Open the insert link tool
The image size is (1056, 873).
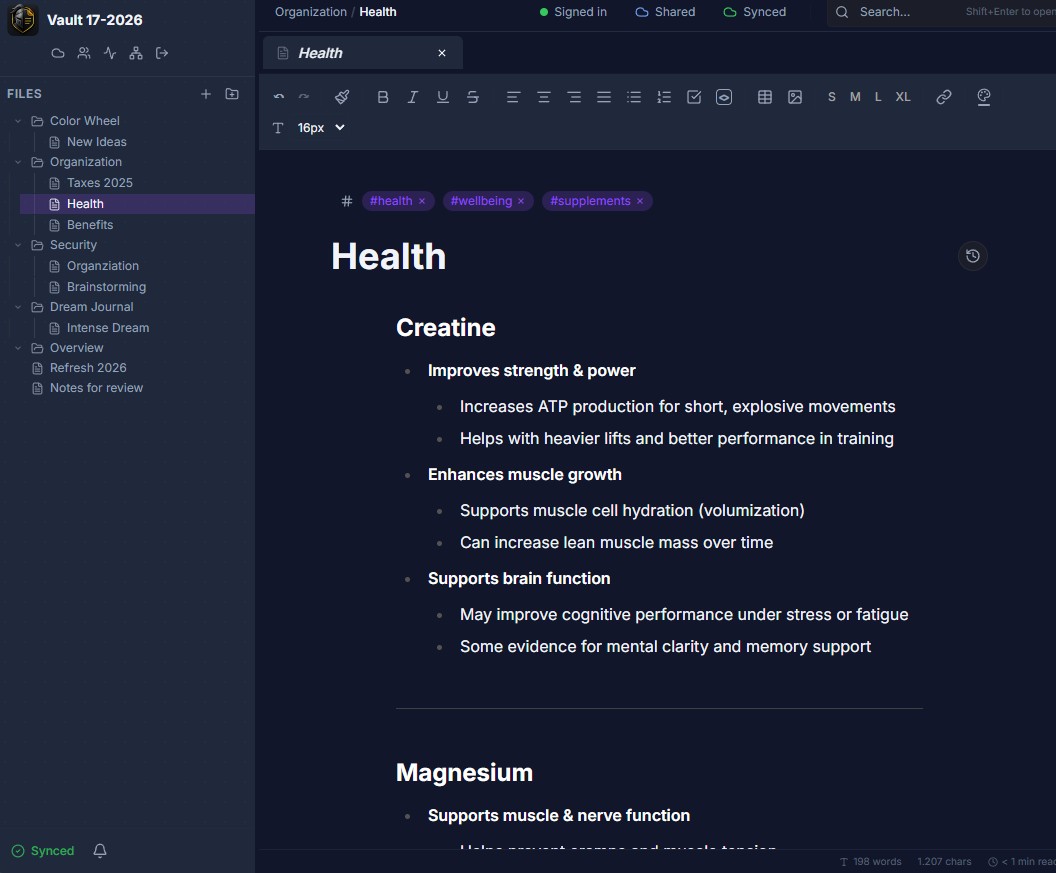943,97
